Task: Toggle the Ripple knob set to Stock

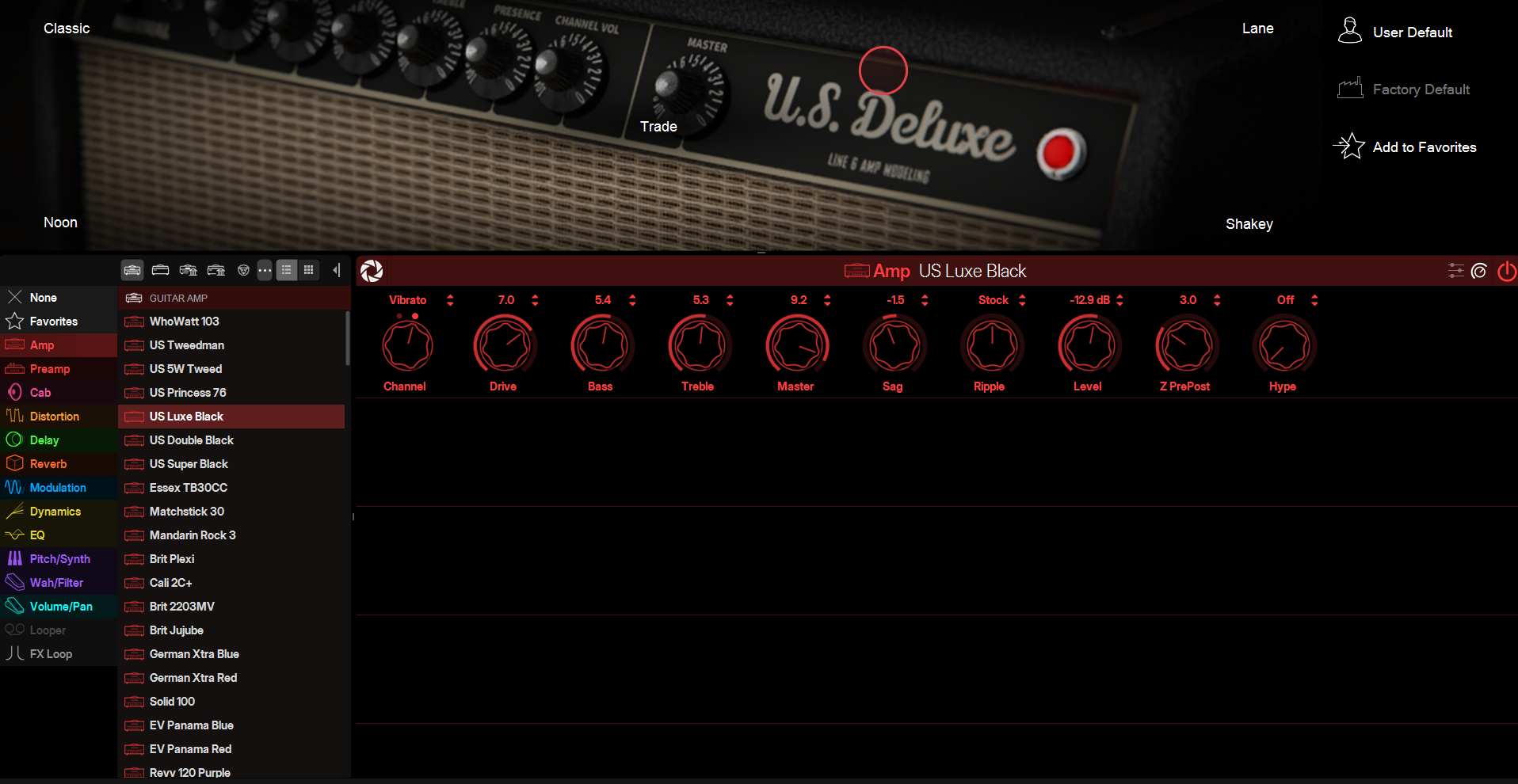Action: click(992, 345)
